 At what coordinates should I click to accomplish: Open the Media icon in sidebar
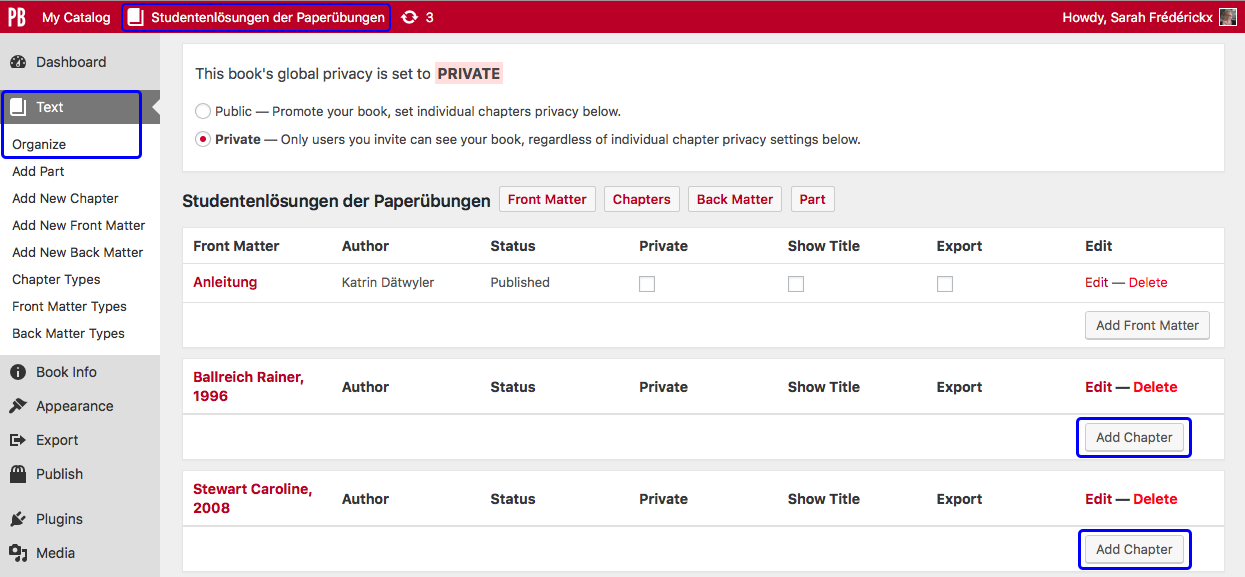[x=18, y=553]
